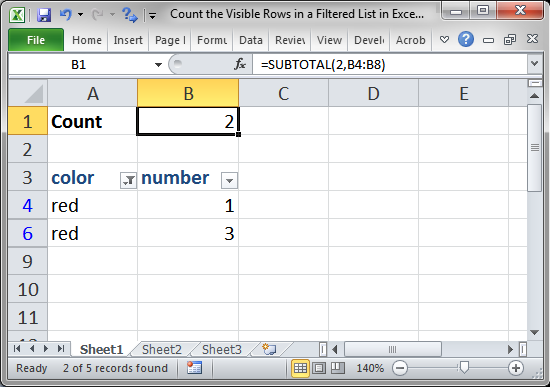Select column B header
Image resolution: width=550 pixels, height=387 pixels.
[188, 93]
